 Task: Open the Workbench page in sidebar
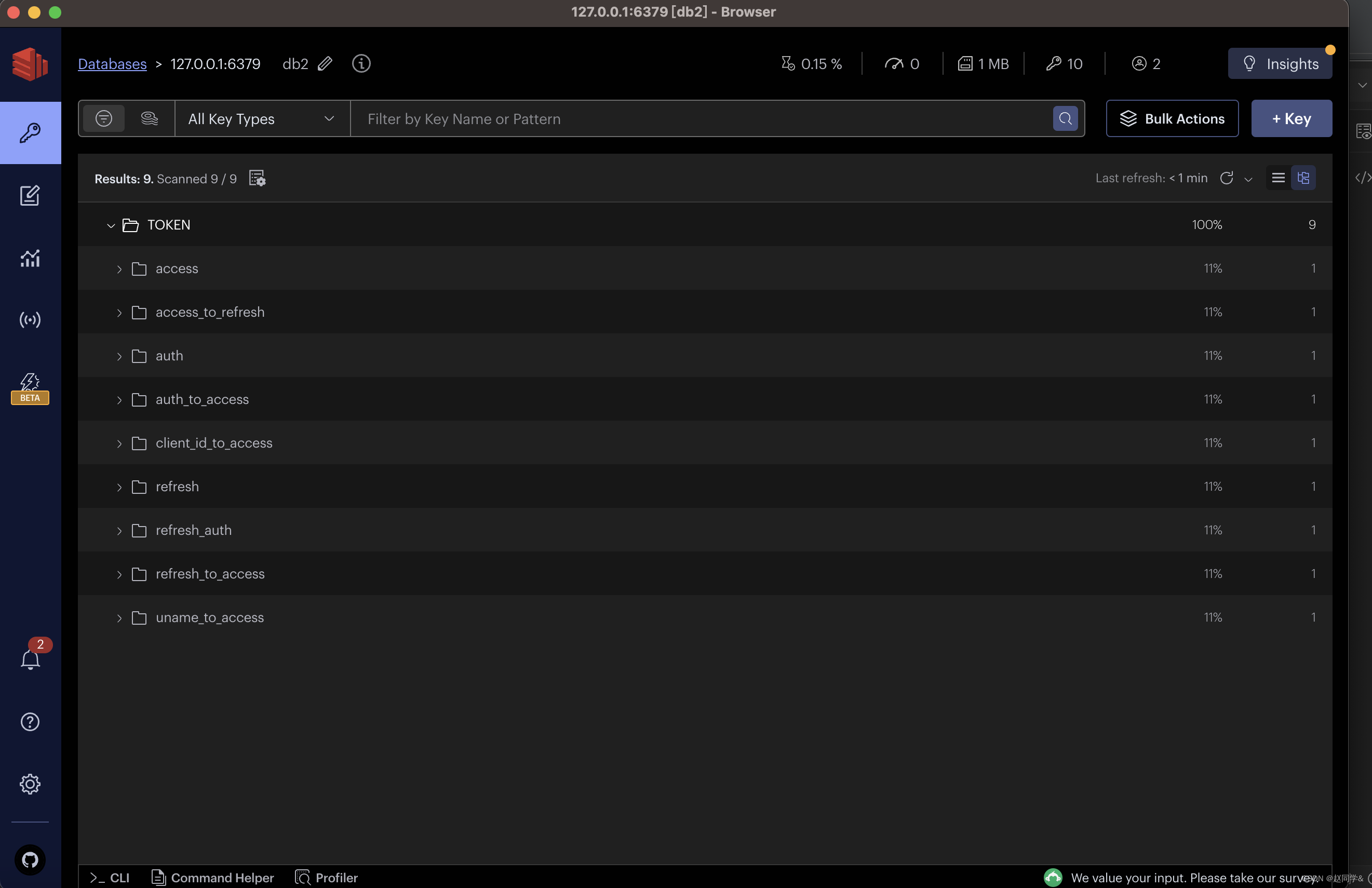point(30,195)
